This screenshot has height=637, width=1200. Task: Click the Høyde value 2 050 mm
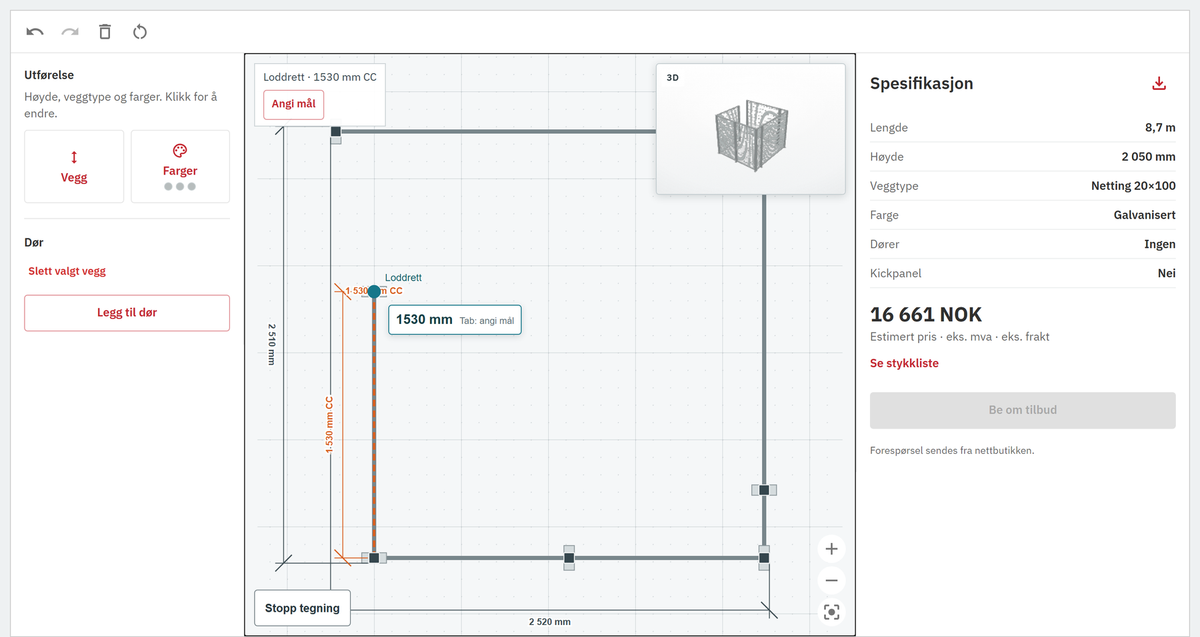coord(1149,157)
